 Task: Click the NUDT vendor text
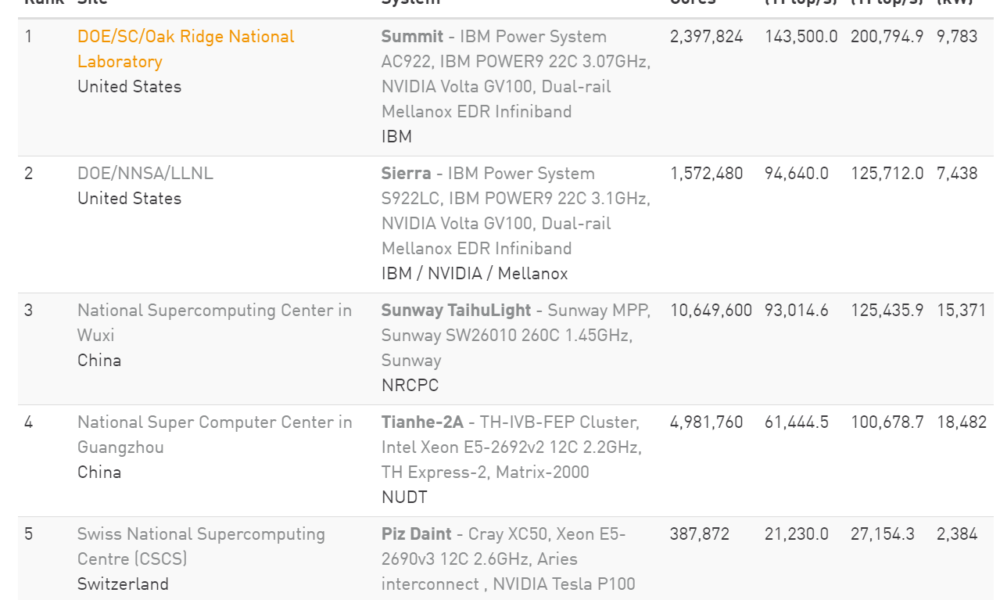(404, 497)
